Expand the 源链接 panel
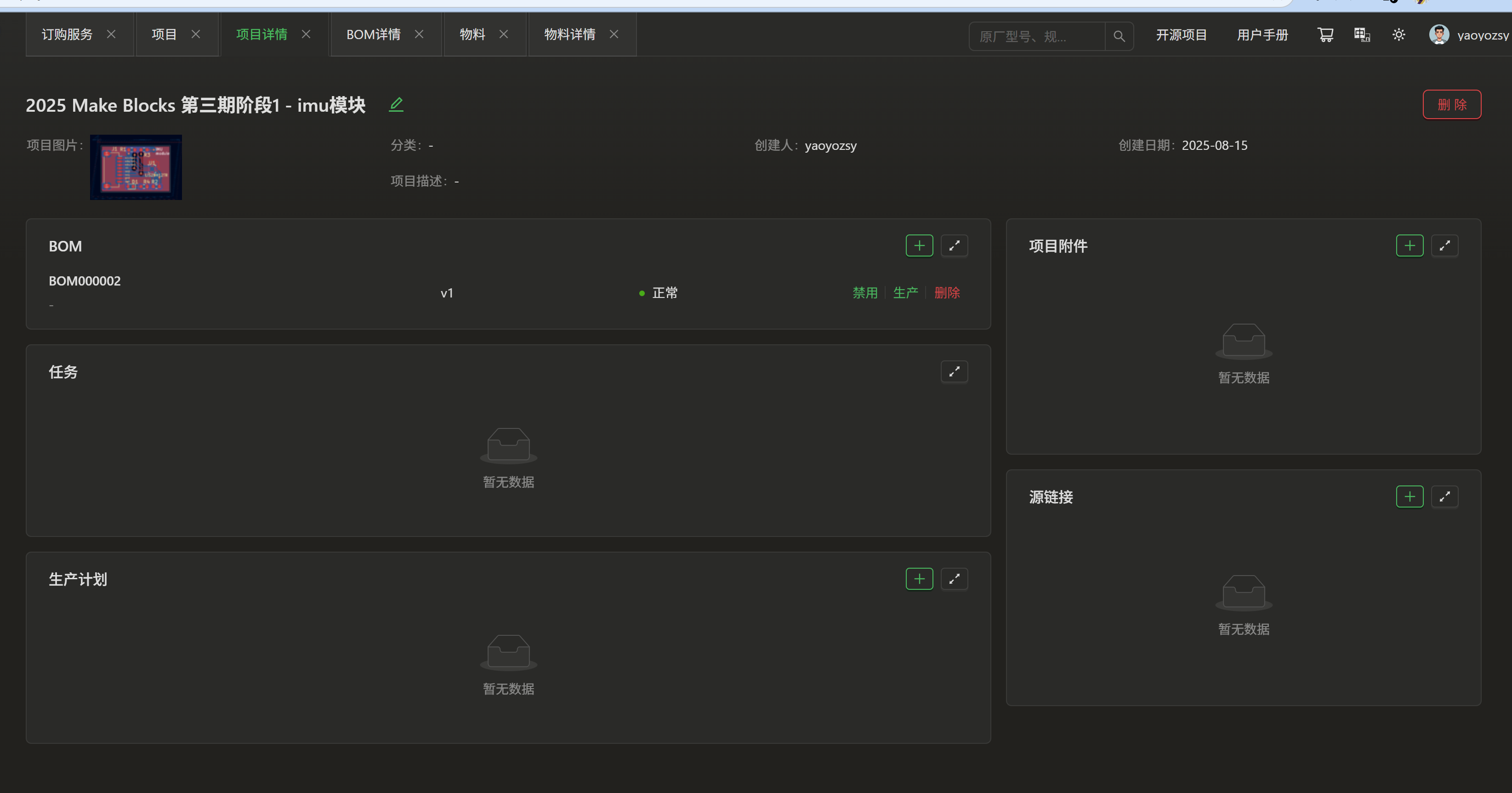 (1444, 496)
